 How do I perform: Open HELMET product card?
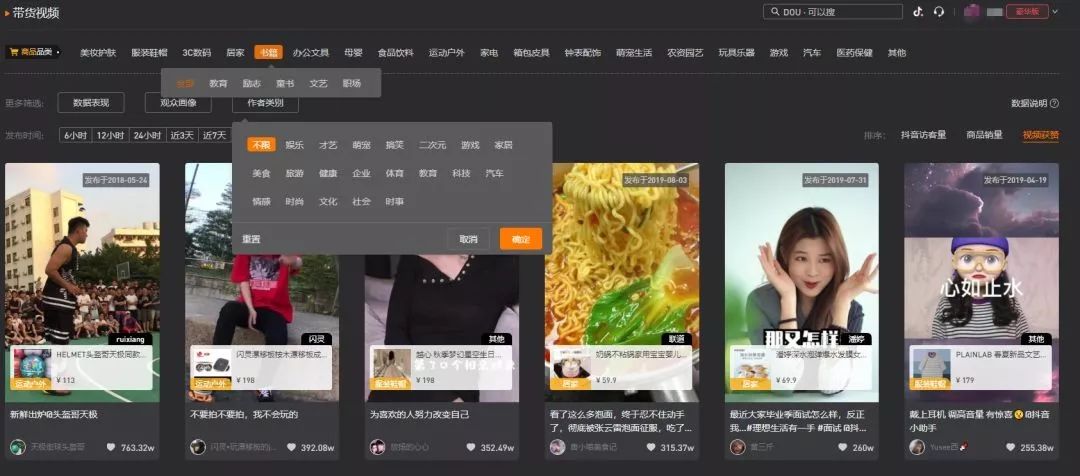pos(81,368)
